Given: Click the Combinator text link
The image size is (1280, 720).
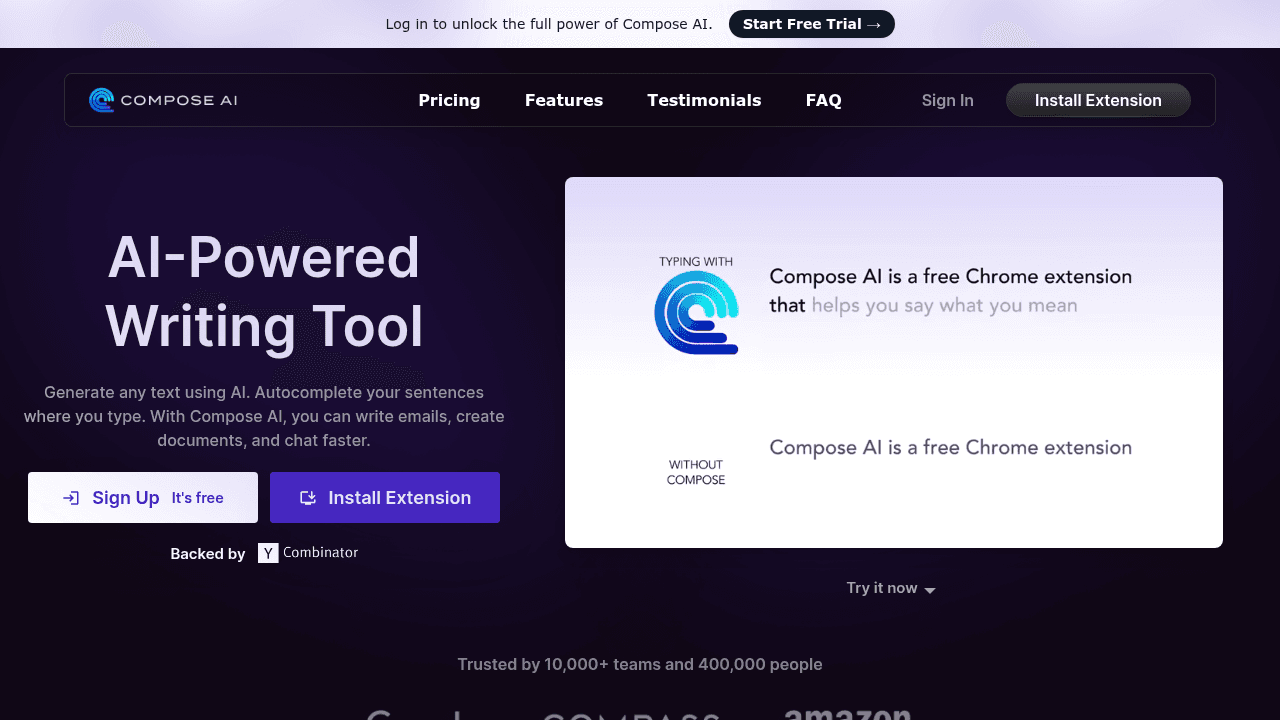Looking at the screenshot, I should pyautogui.click(x=320, y=552).
